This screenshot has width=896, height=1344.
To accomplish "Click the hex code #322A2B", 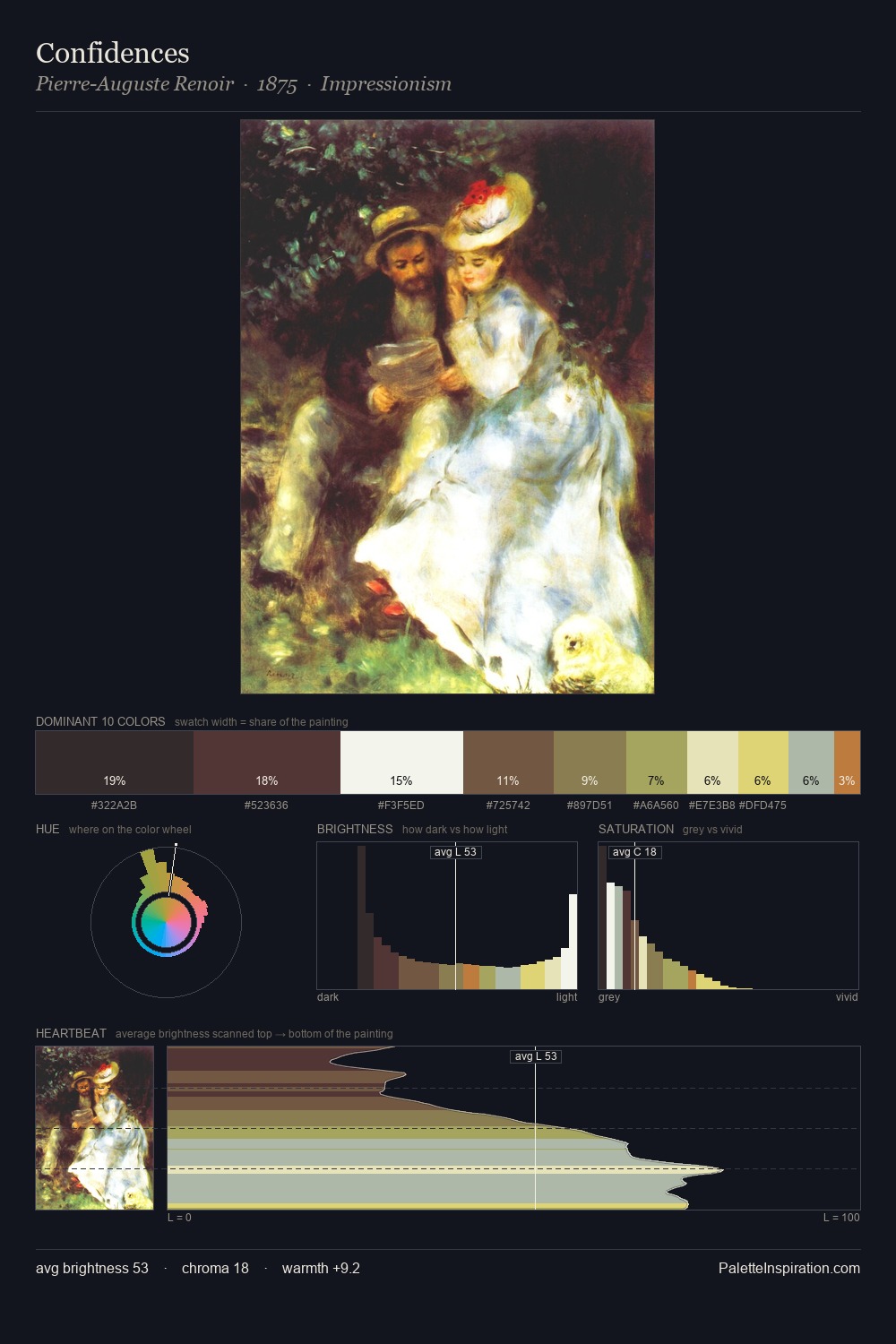I will (114, 806).
